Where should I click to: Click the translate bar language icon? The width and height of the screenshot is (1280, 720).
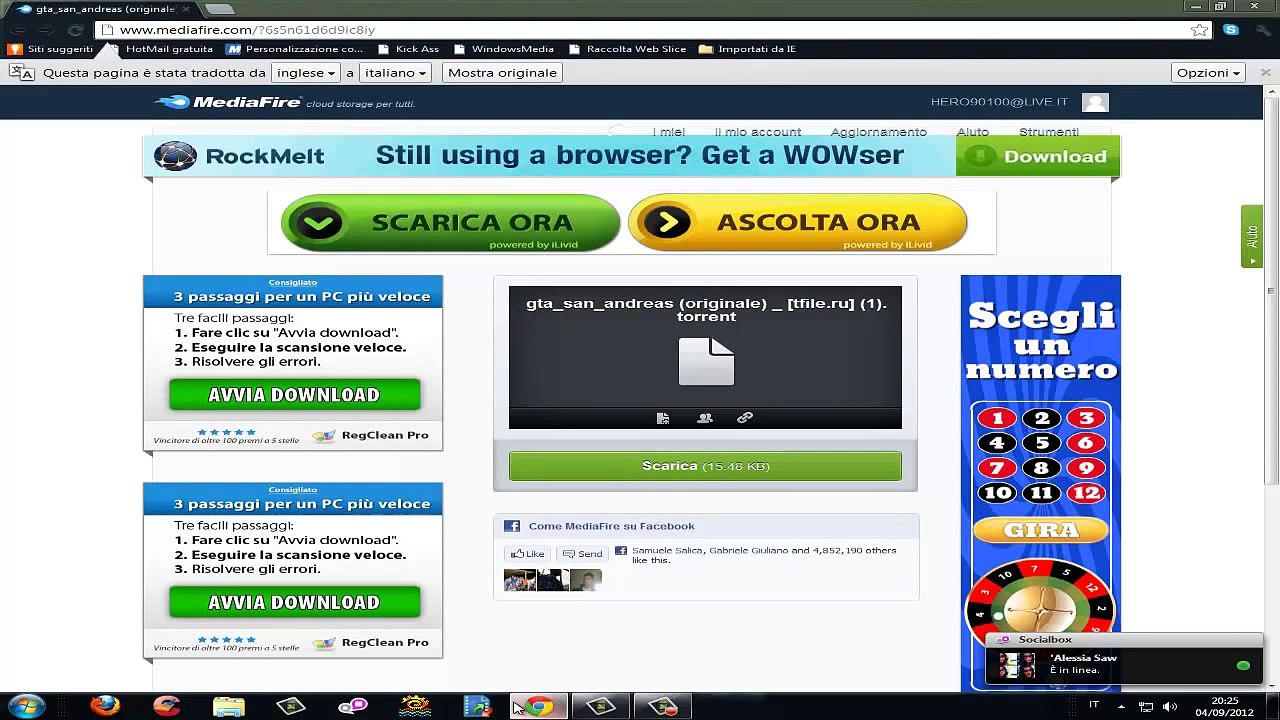pos(22,73)
